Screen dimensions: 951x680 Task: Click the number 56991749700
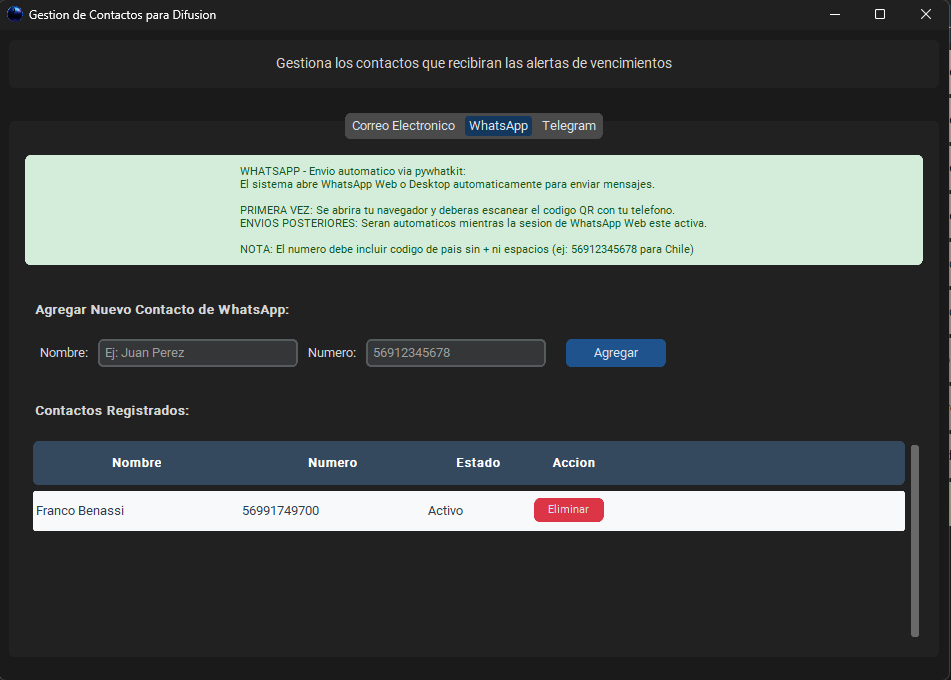pyautogui.click(x=281, y=511)
